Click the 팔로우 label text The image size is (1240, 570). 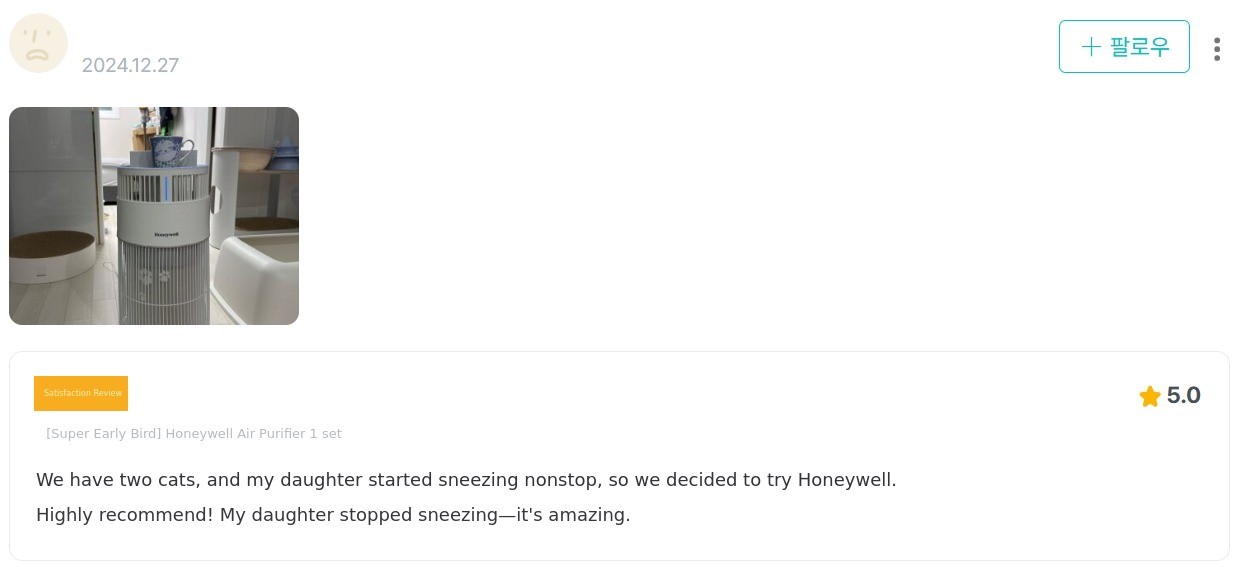point(1139,47)
